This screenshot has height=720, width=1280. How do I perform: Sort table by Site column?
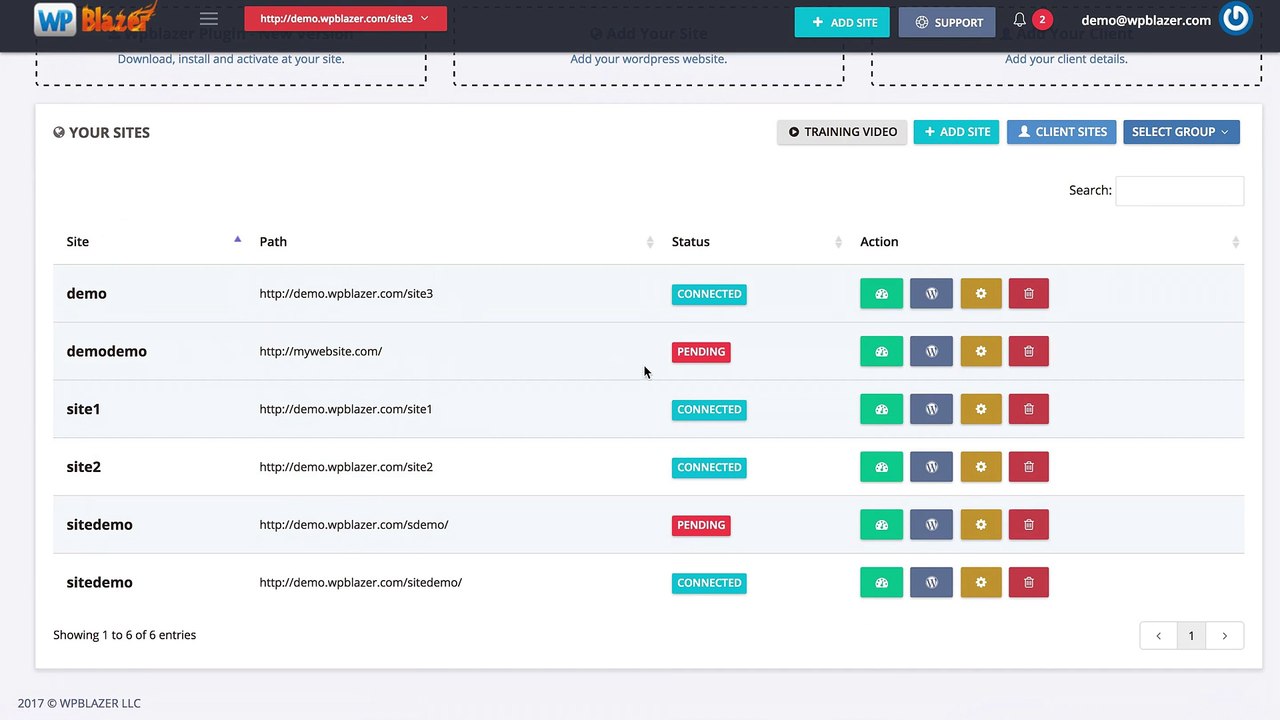pos(150,242)
